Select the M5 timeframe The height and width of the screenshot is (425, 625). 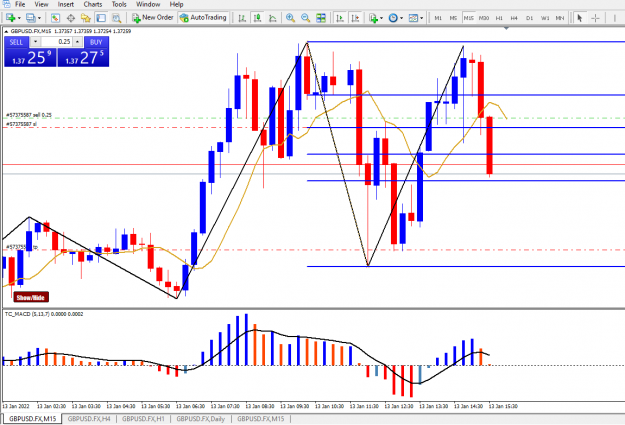pos(453,18)
